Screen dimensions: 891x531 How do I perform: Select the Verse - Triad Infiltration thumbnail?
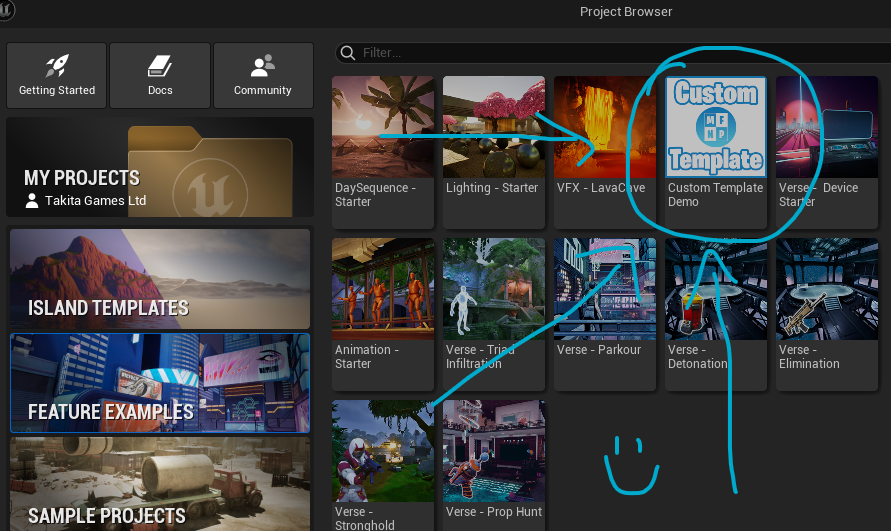(x=494, y=289)
